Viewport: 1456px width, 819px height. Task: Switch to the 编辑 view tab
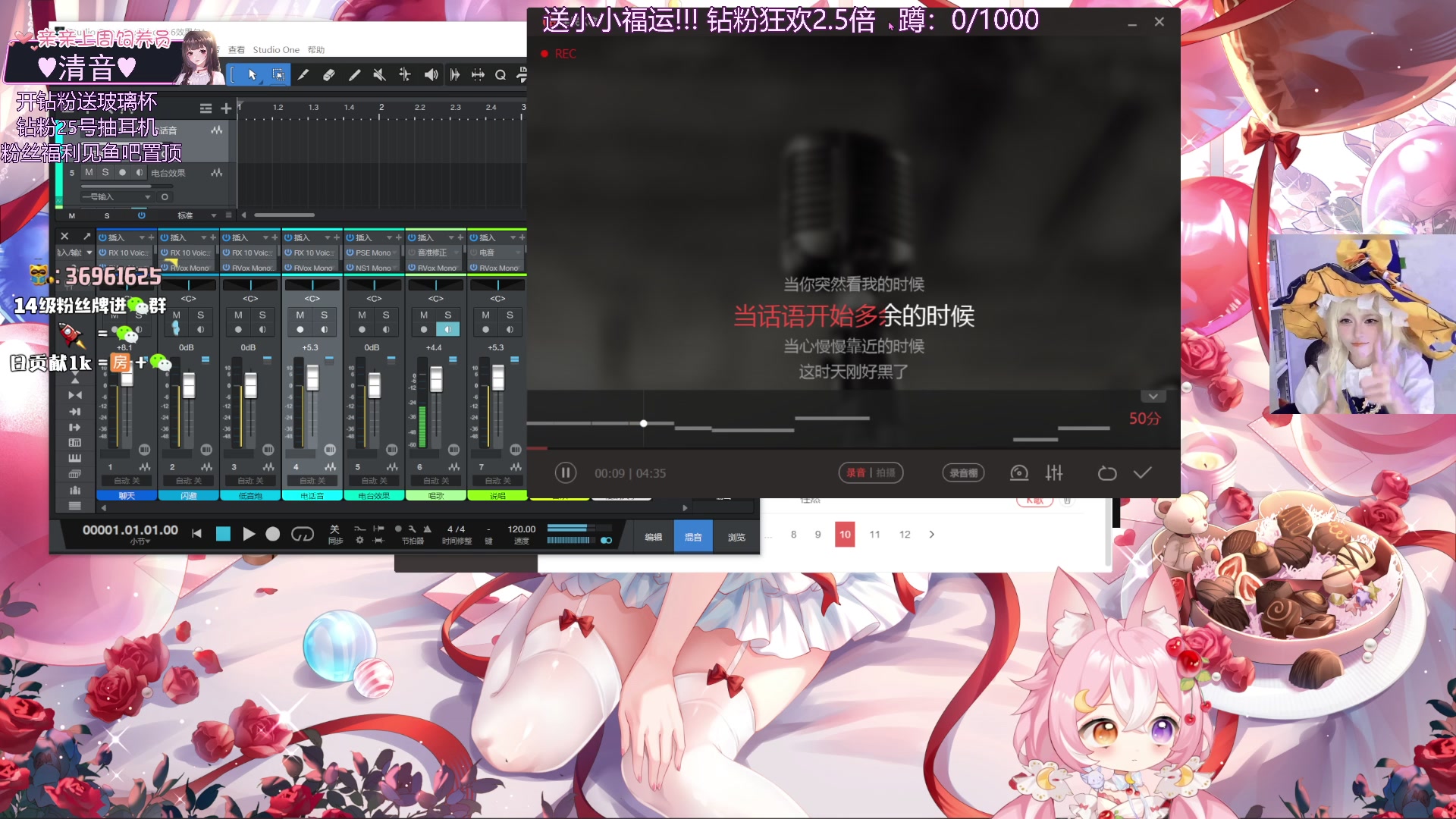[x=654, y=537]
